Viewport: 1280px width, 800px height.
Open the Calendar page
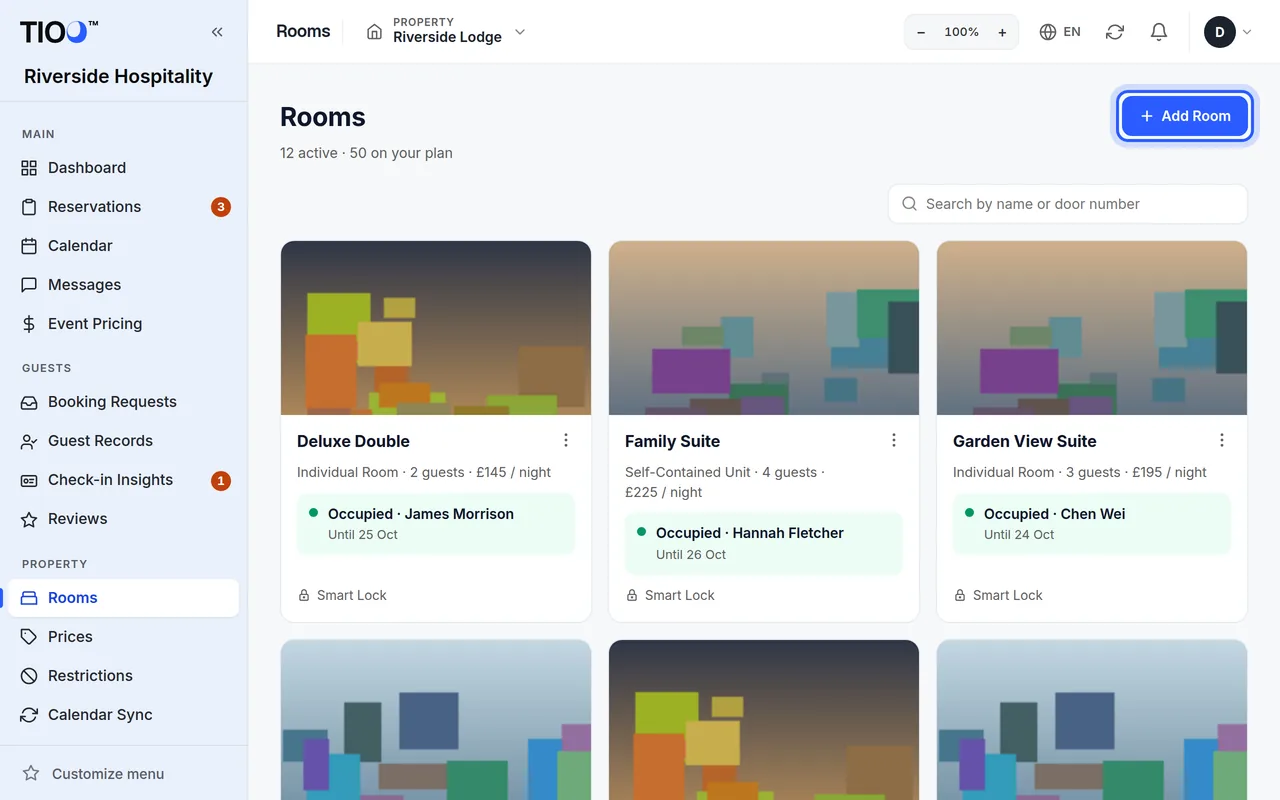[123, 246]
